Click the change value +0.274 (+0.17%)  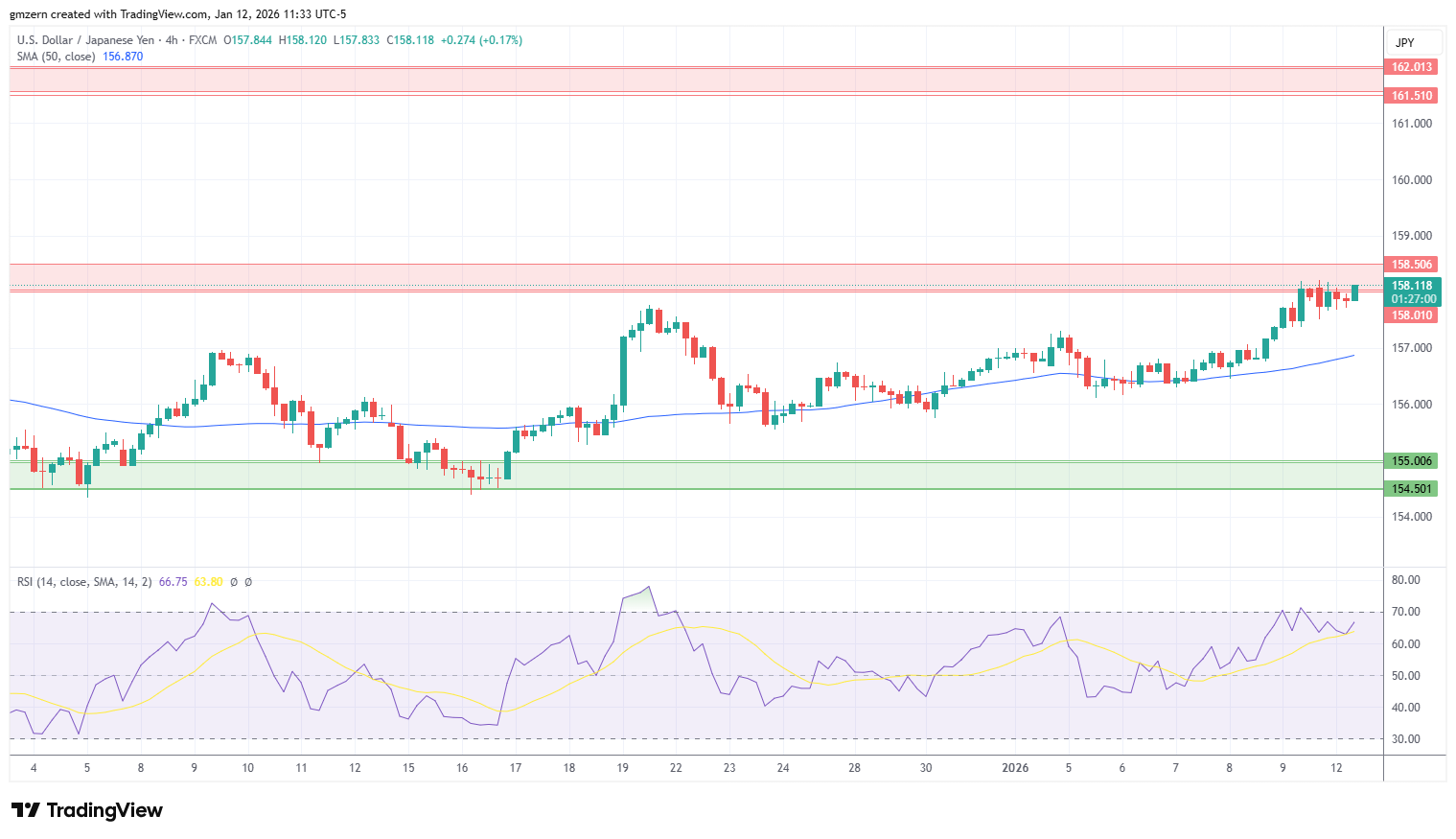(x=482, y=40)
